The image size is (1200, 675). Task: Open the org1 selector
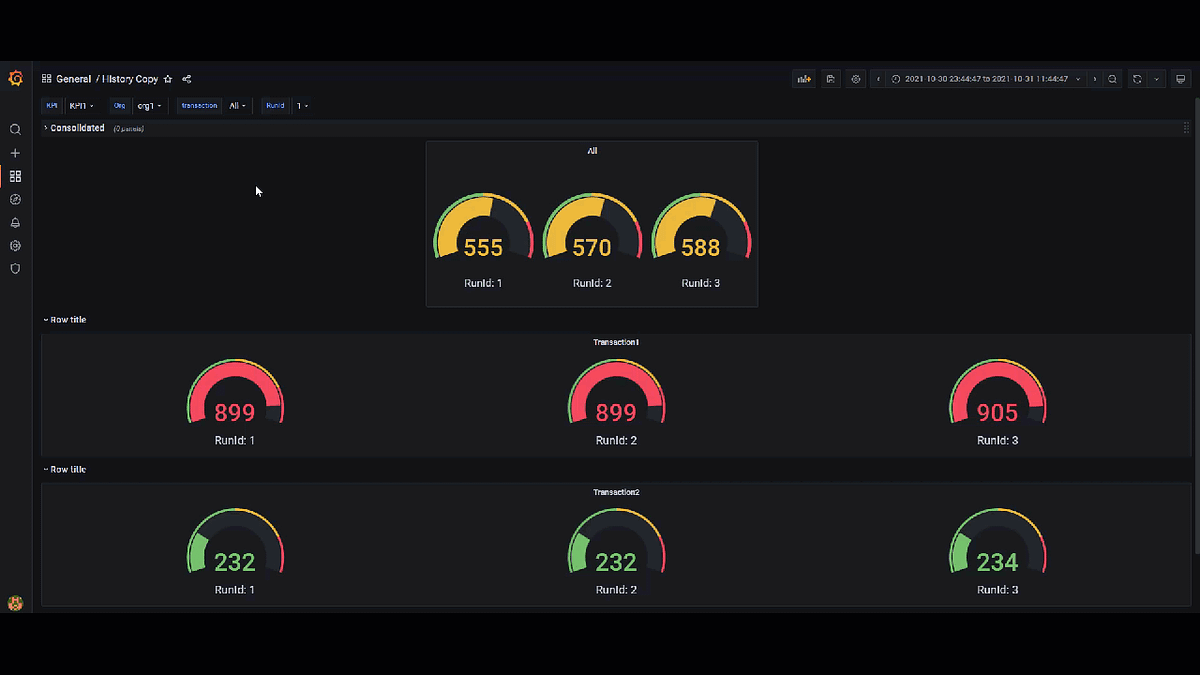148,105
